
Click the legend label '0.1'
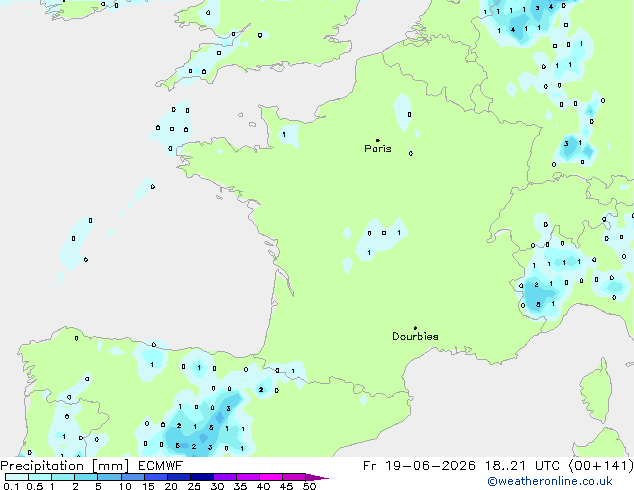point(11,486)
